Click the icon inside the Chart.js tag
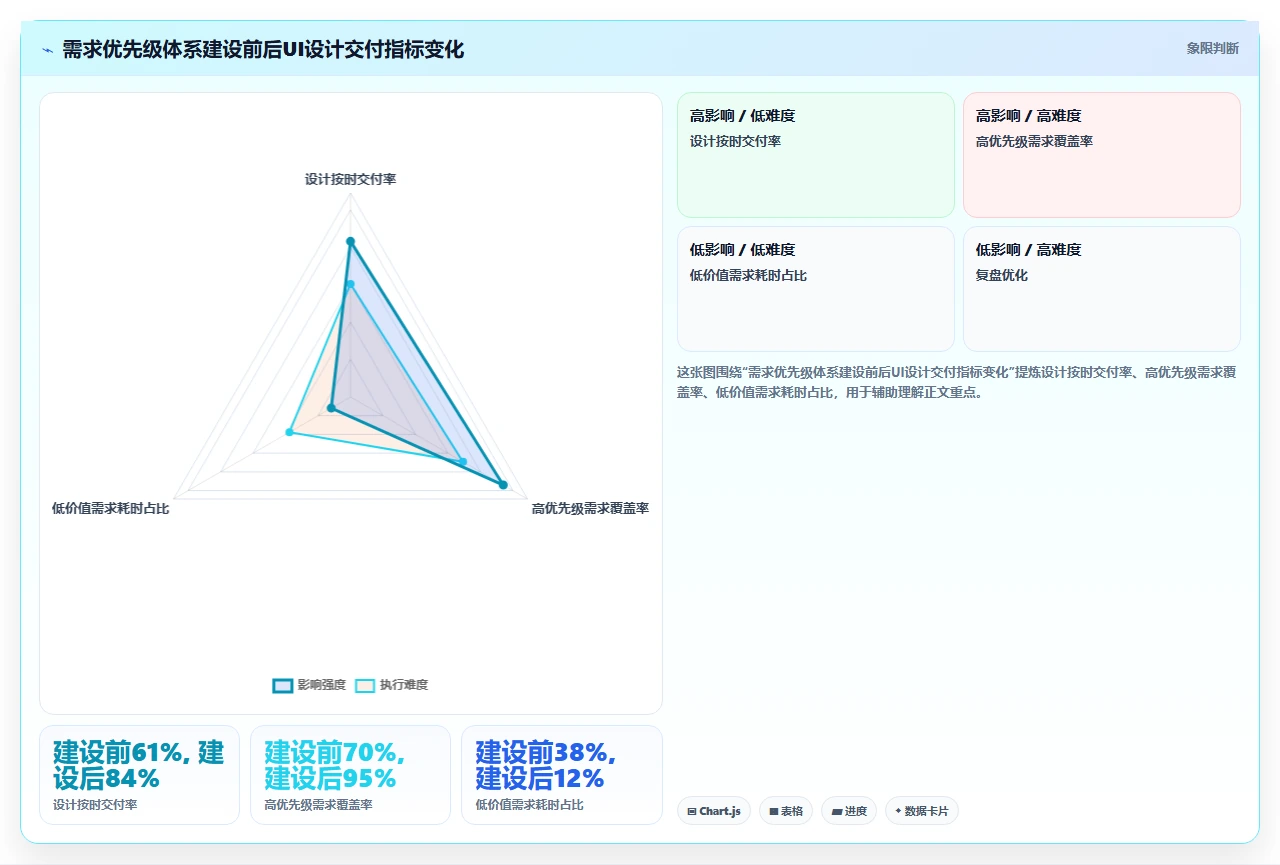Viewport: 1280px width, 865px height. [692, 812]
